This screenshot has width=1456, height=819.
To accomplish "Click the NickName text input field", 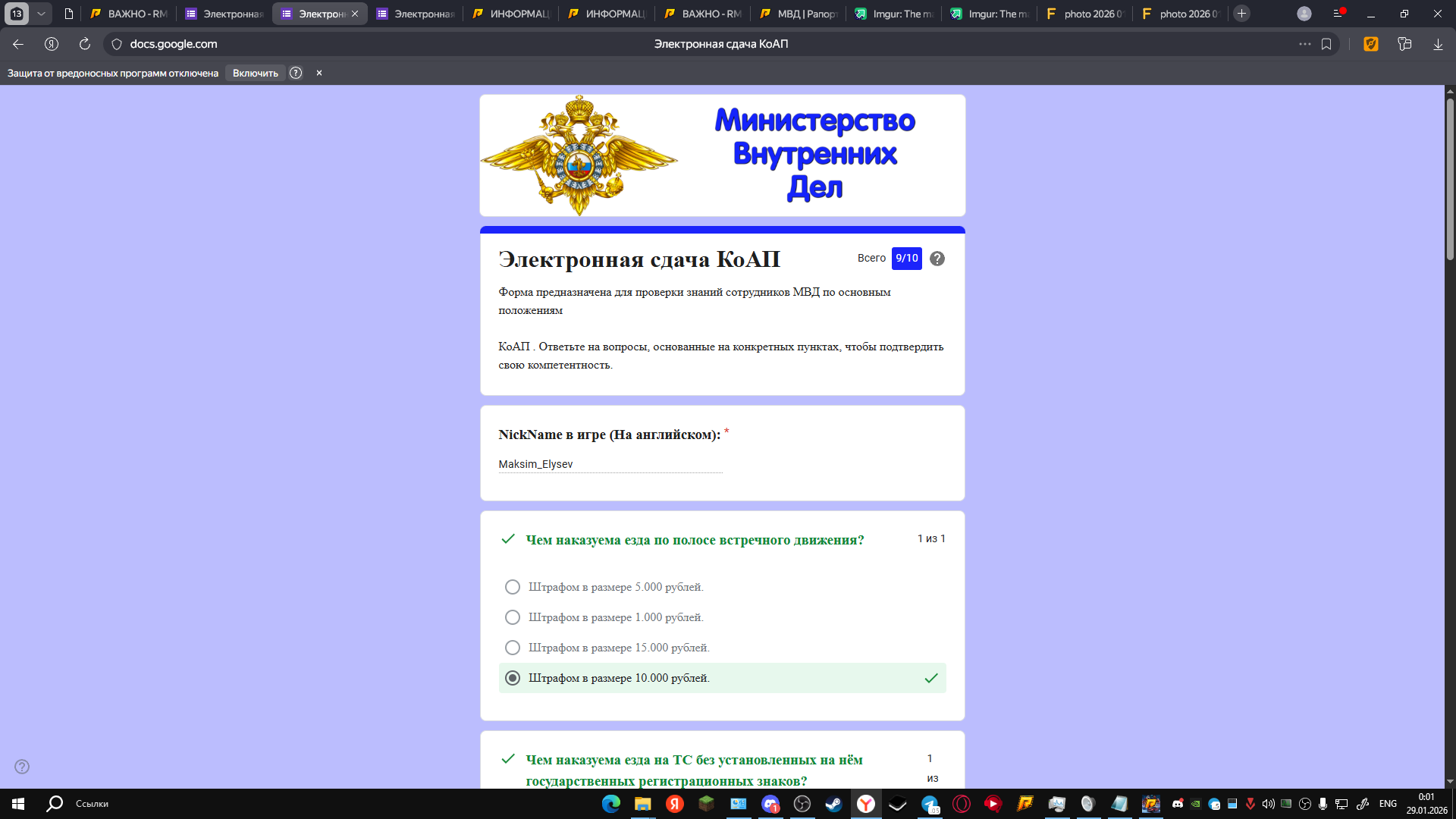I will [610, 464].
